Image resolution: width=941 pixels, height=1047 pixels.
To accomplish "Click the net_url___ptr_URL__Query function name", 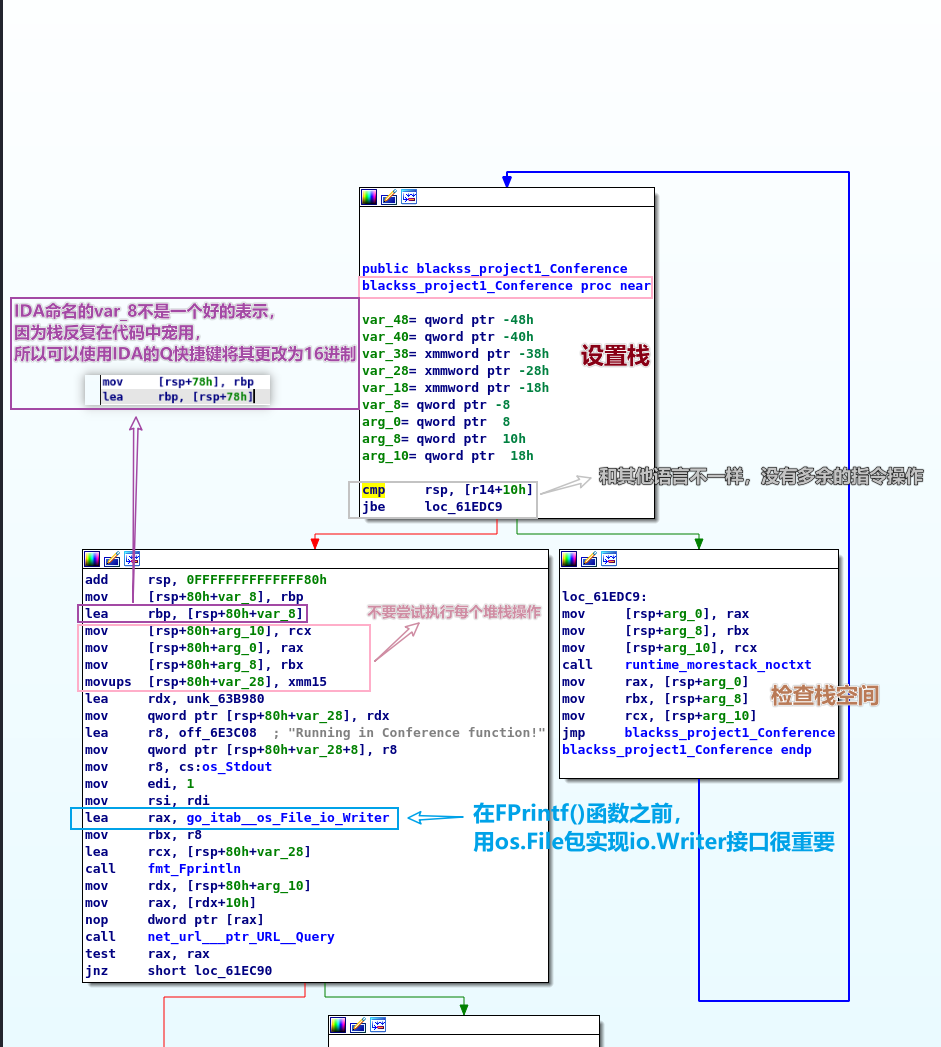I will click(240, 937).
